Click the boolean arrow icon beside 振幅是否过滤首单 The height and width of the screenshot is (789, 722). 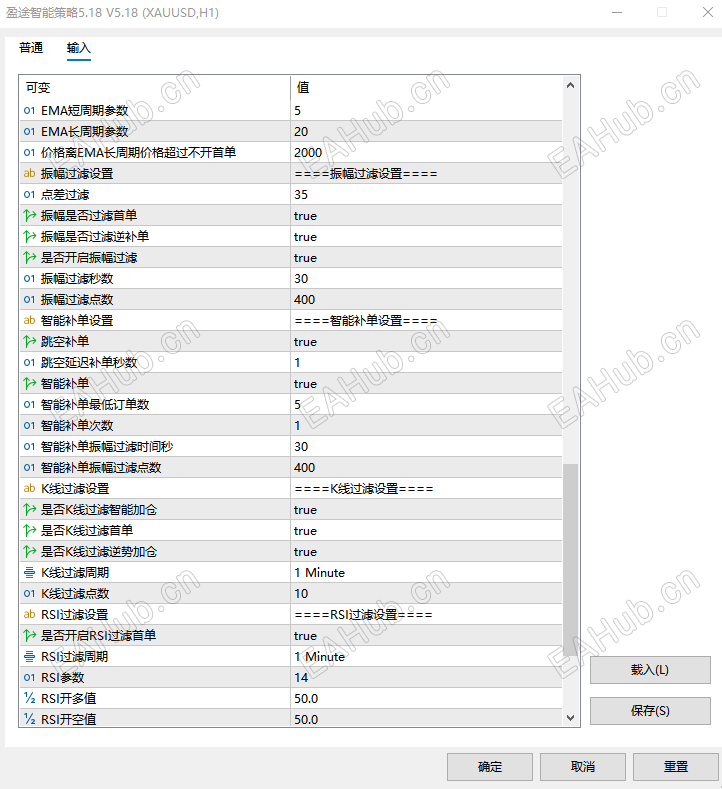[29, 215]
